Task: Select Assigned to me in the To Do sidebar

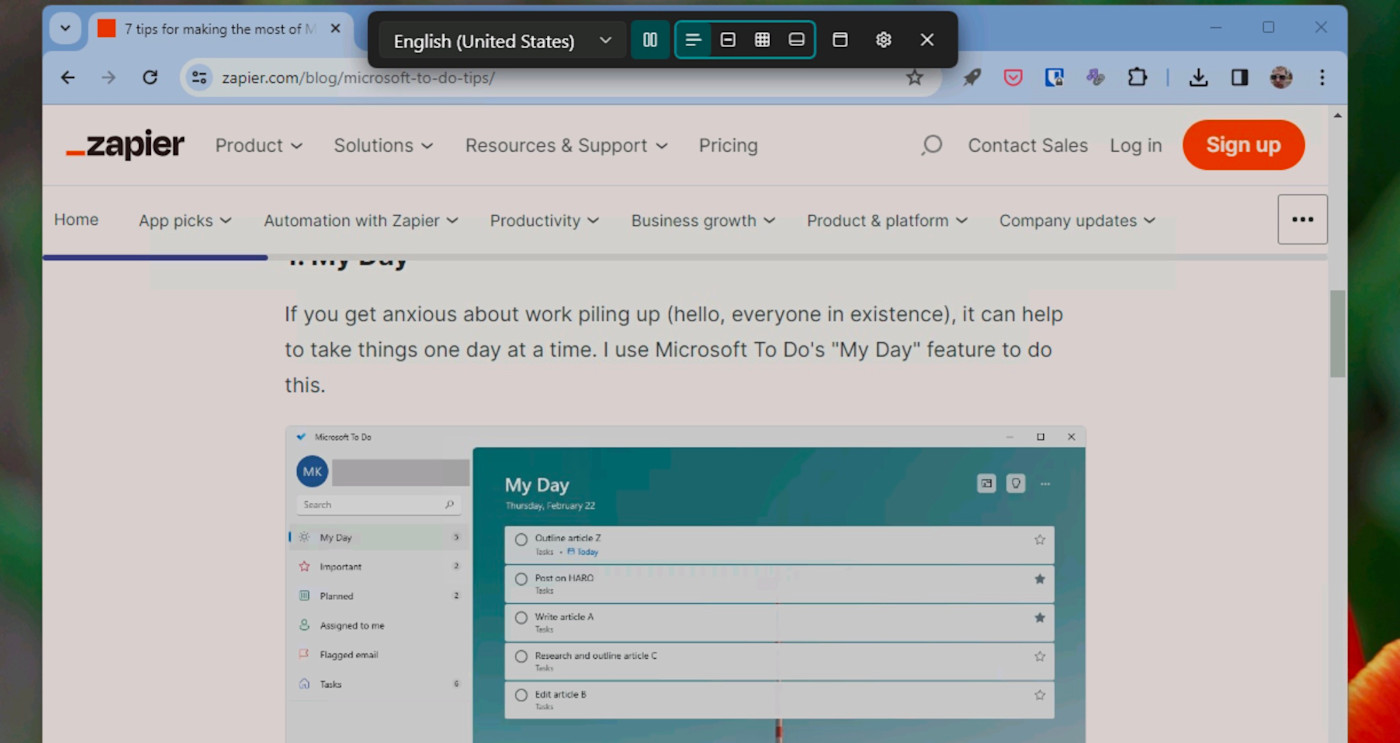Action: click(x=377, y=625)
